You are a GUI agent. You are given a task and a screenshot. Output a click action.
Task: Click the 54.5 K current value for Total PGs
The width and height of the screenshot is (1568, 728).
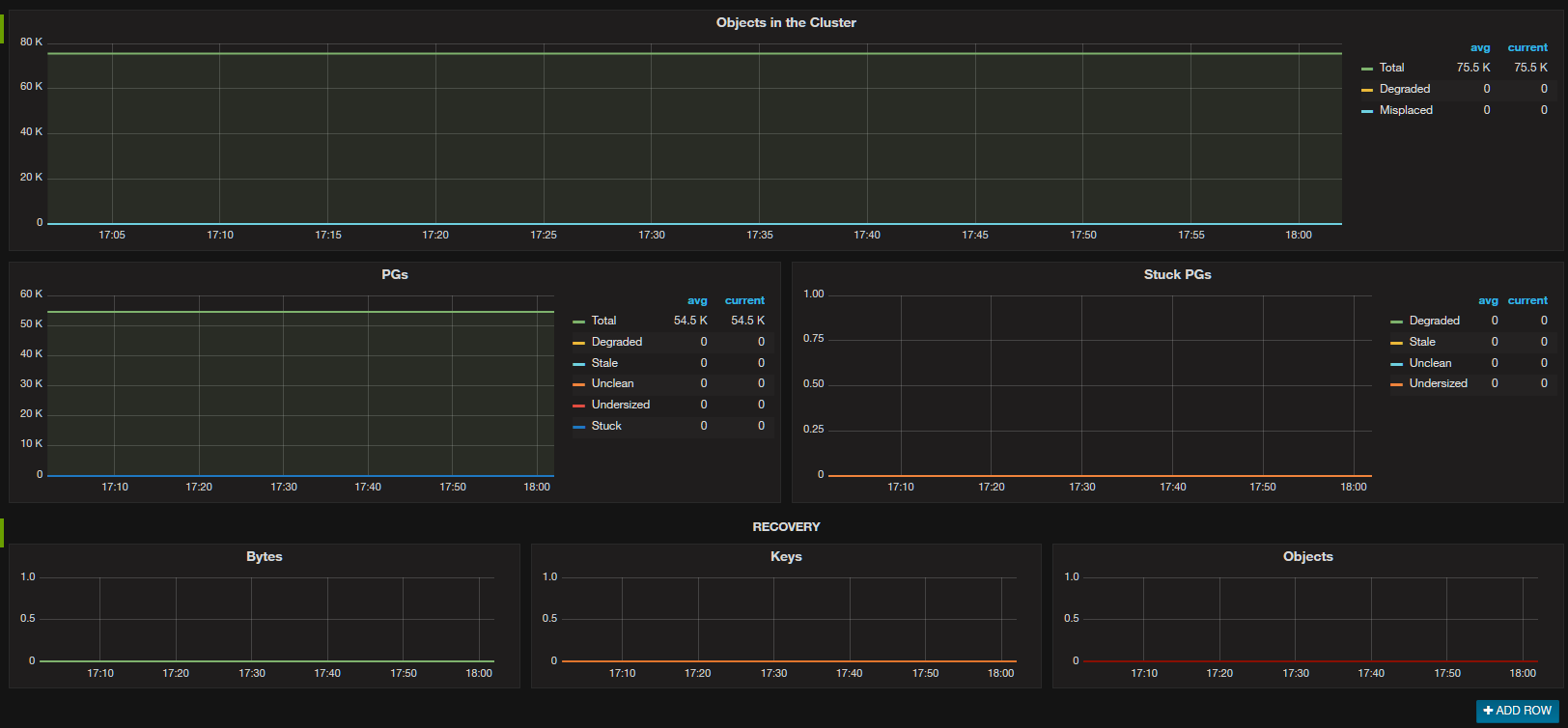[x=747, y=321]
